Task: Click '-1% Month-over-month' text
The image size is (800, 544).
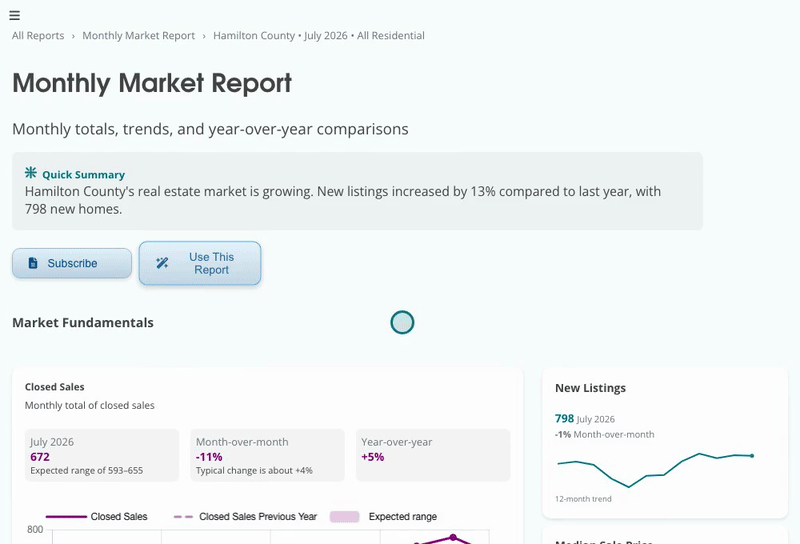Action: pyautogui.click(x=605, y=435)
